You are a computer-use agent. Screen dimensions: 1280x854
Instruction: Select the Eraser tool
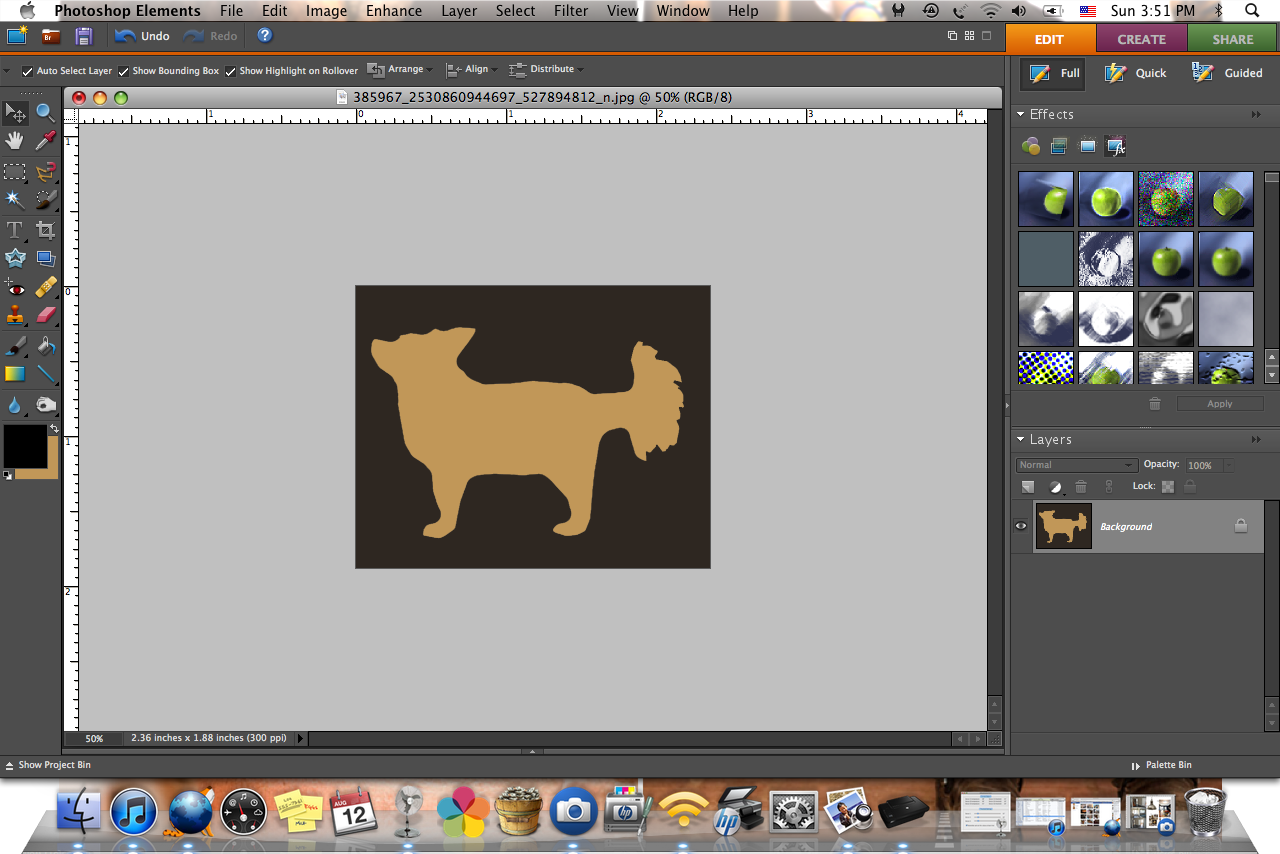[x=46, y=316]
